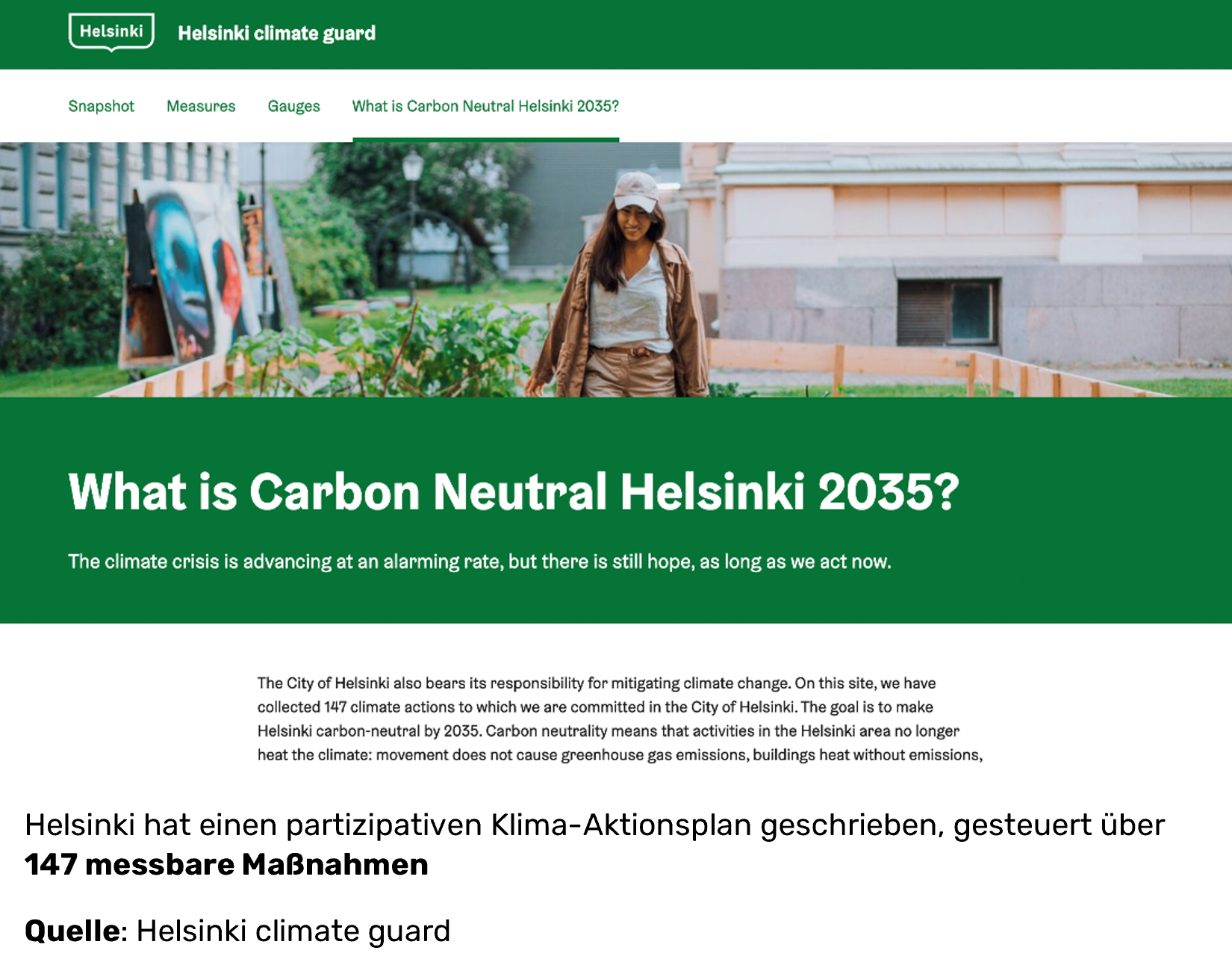Select the Gauges navigation tab
Image resolution: width=1232 pixels, height=968 pixels.
coord(293,106)
